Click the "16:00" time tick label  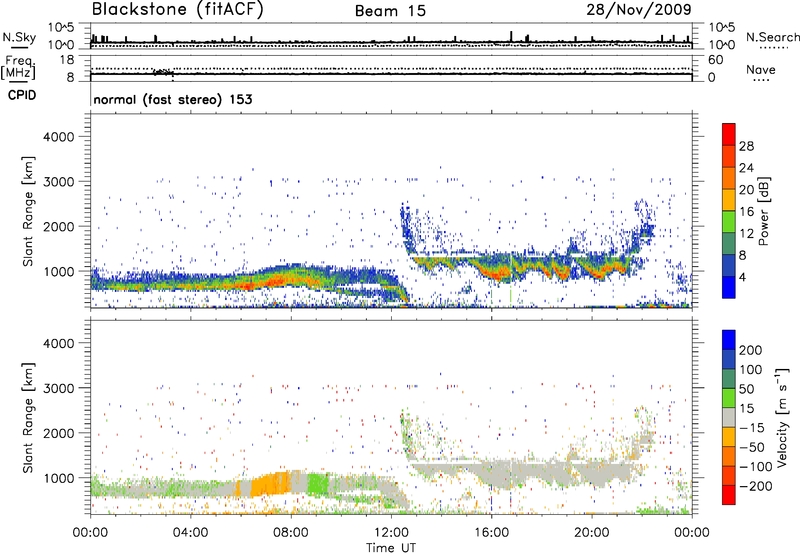click(491, 533)
